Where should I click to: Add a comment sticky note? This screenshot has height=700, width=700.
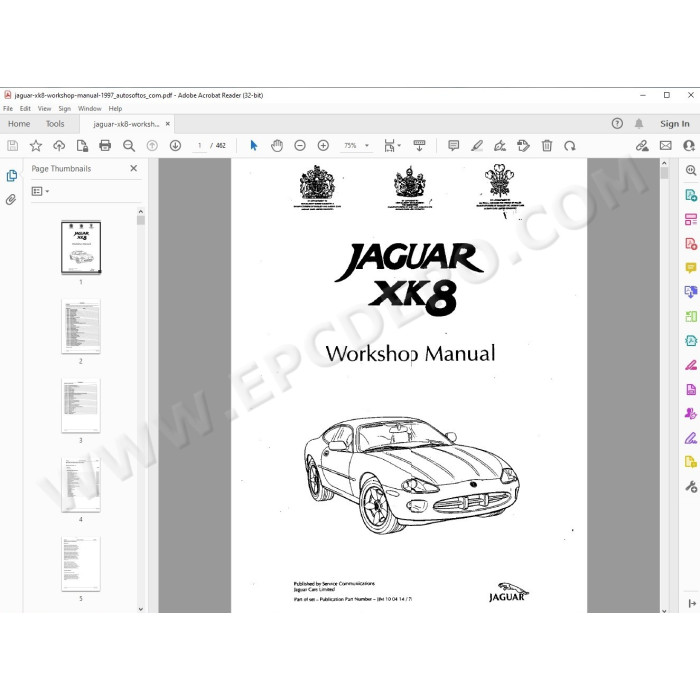(454, 146)
